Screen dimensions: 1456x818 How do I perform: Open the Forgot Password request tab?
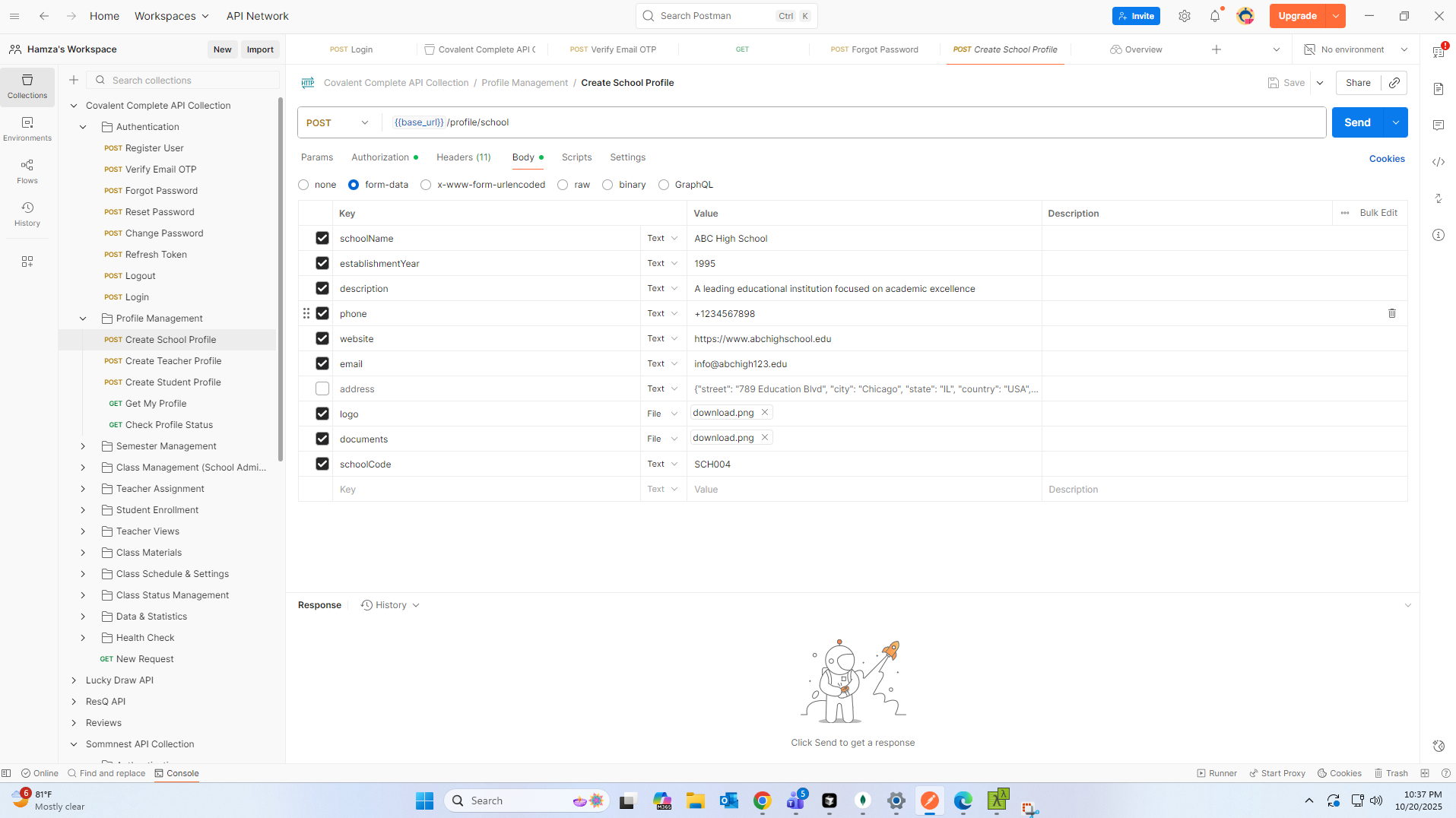click(x=874, y=49)
